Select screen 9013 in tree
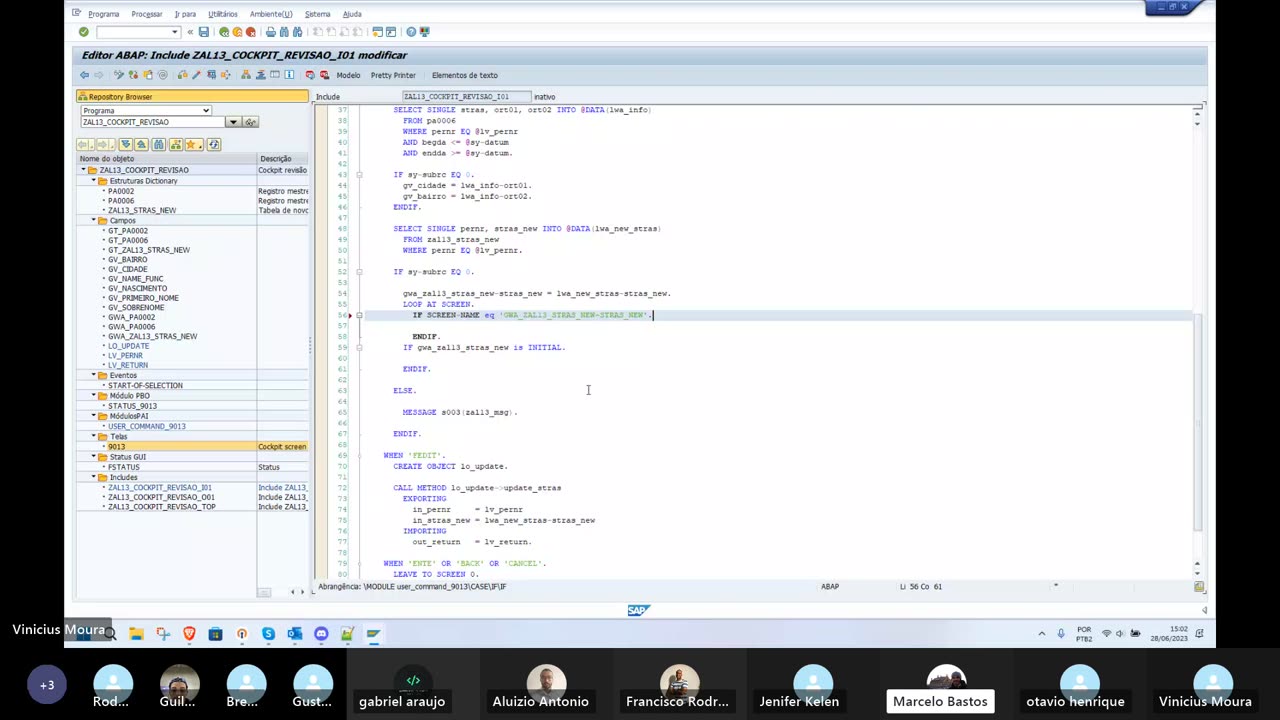This screenshot has height=720, width=1280. (117, 446)
